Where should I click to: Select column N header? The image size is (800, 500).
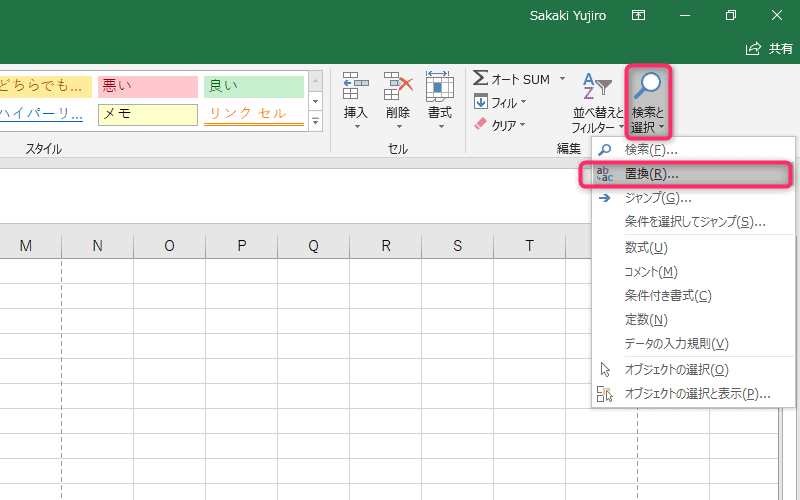point(97,246)
